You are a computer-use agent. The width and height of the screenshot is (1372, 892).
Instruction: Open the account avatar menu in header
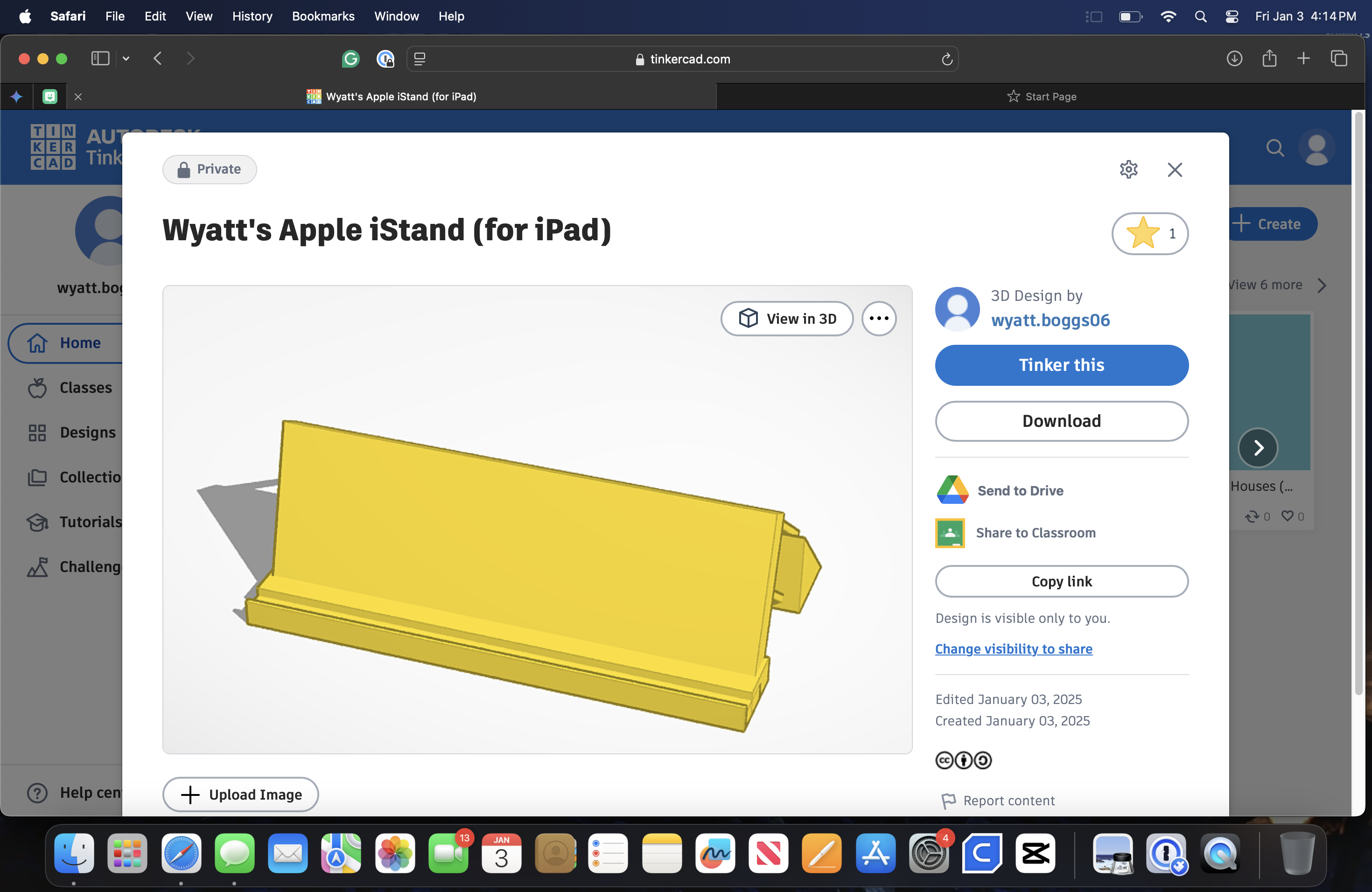(x=1316, y=148)
